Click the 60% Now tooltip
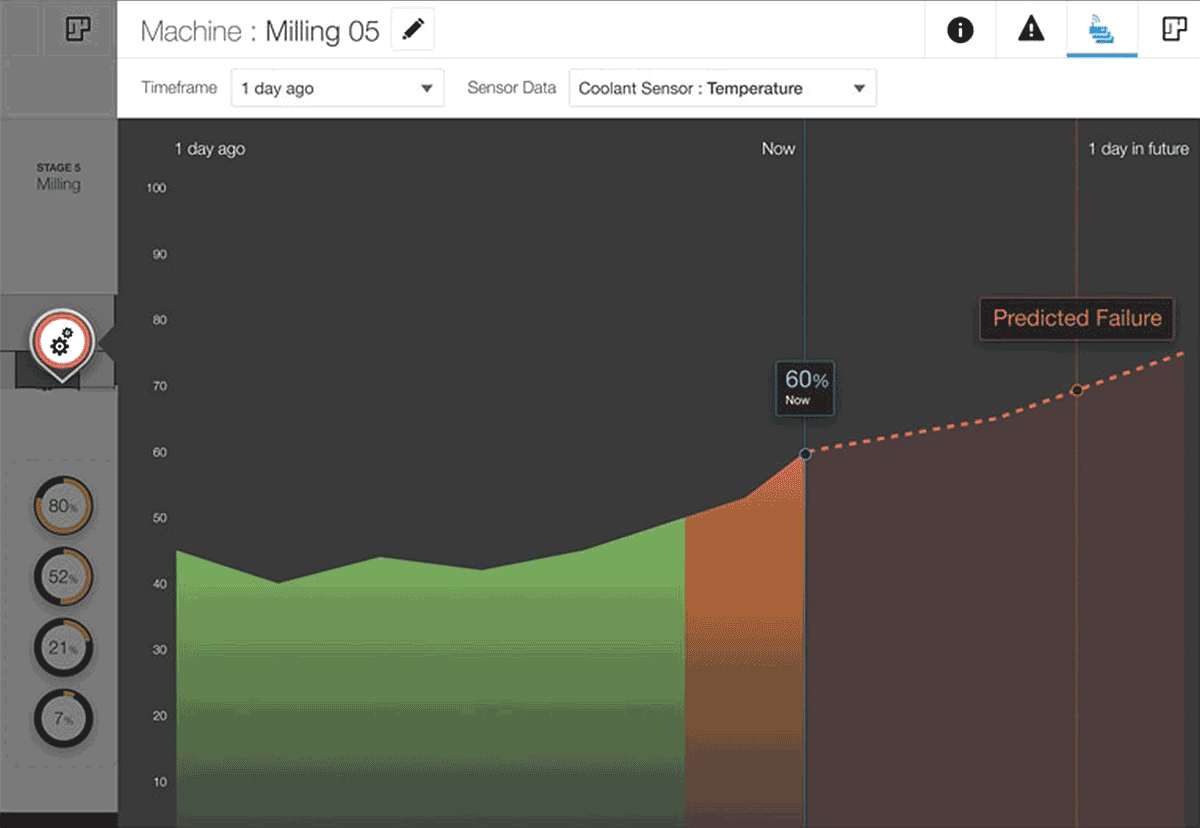Screen dimensions: 1200x828 coord(805,387)
